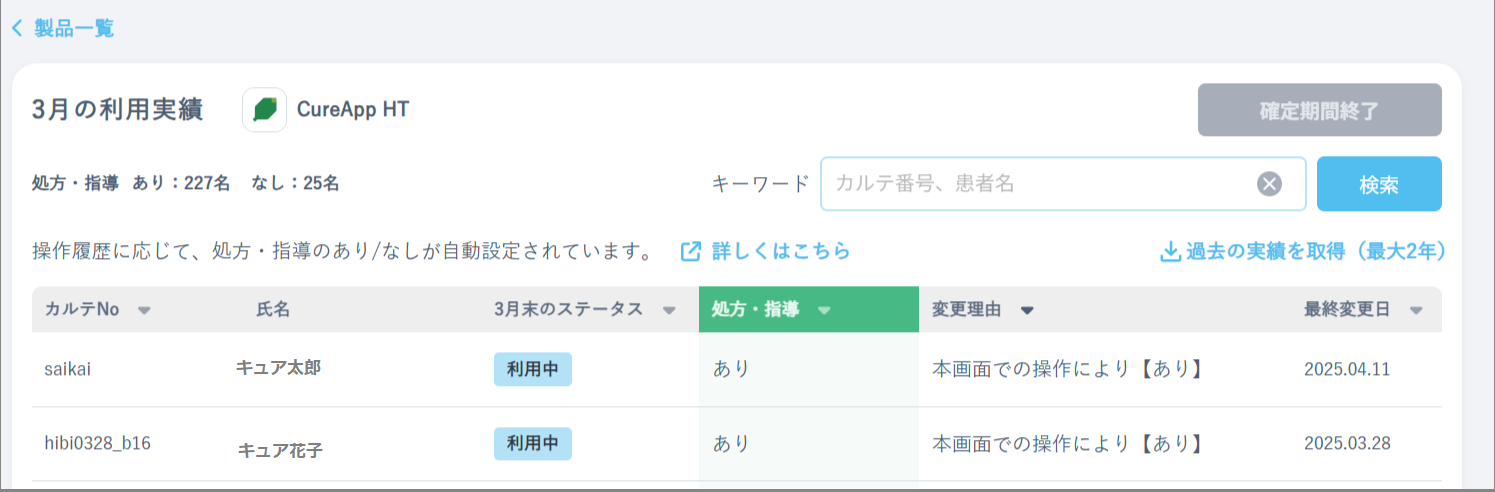
Task: Open the 処方・指導 column dropdown arrow
Action: click(x=824, y=310)
